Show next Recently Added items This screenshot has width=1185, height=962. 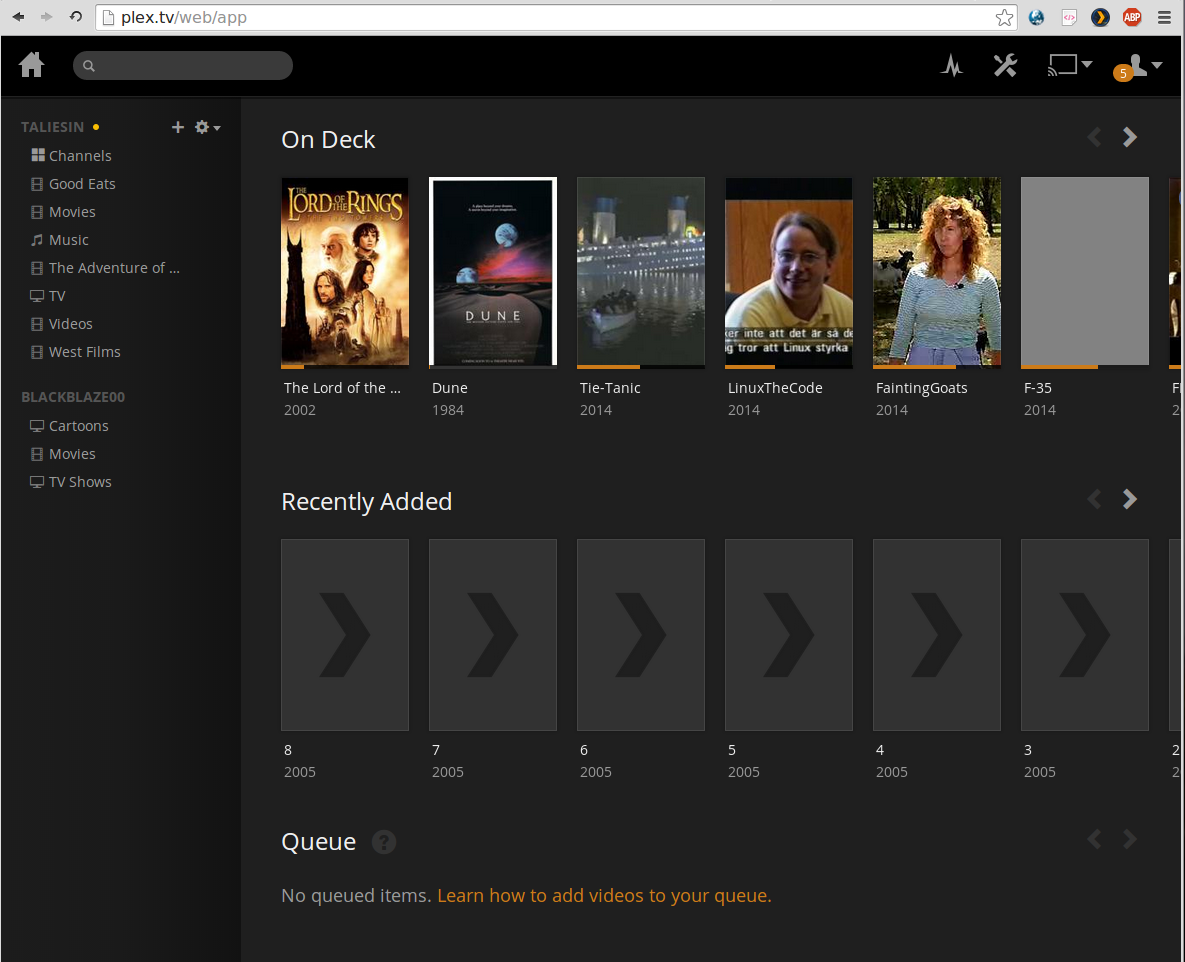coord(1130,499)
